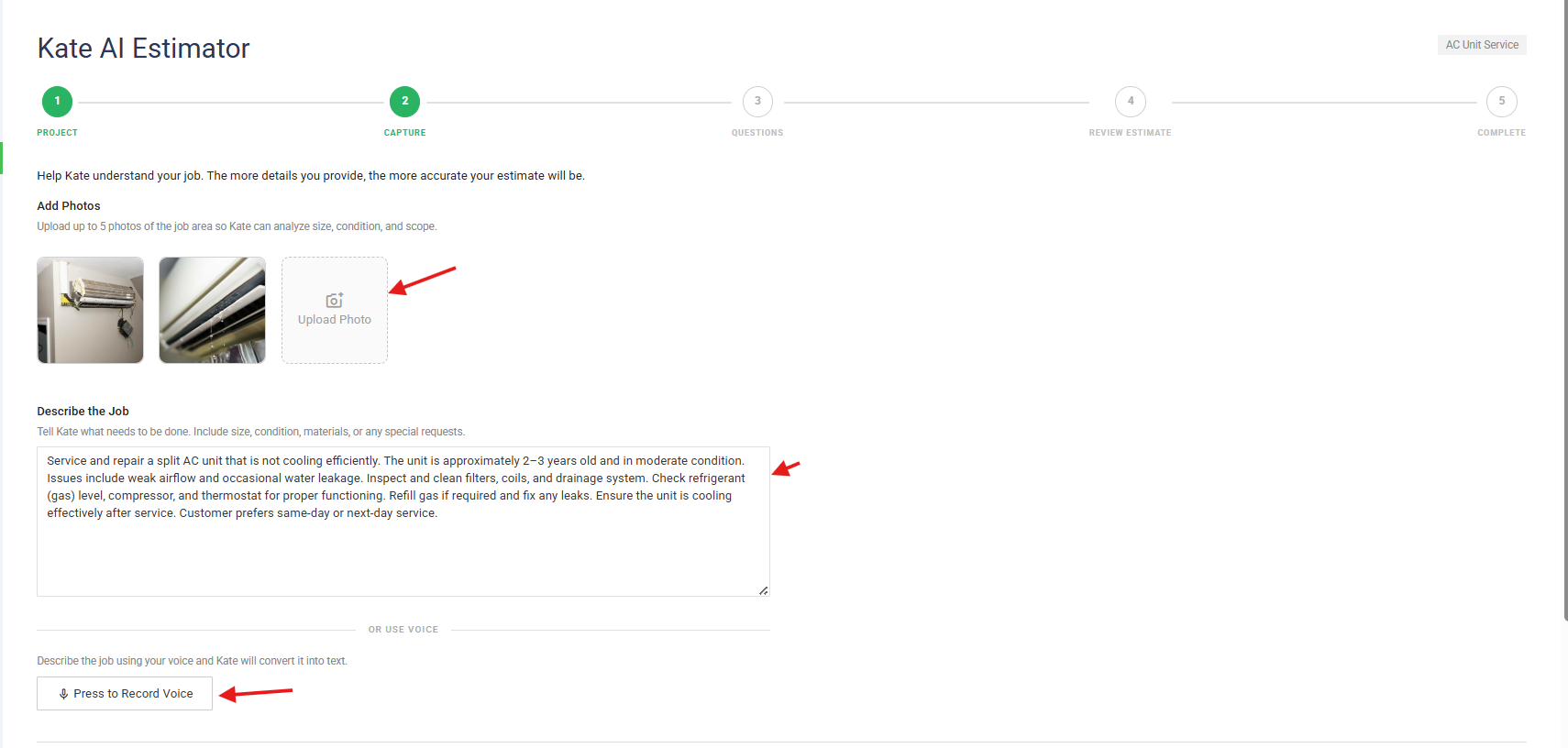Viewport: 1568px width, 748px height.
Task: Open the first AC unit photo thumbnail
Action: [90, 310]
